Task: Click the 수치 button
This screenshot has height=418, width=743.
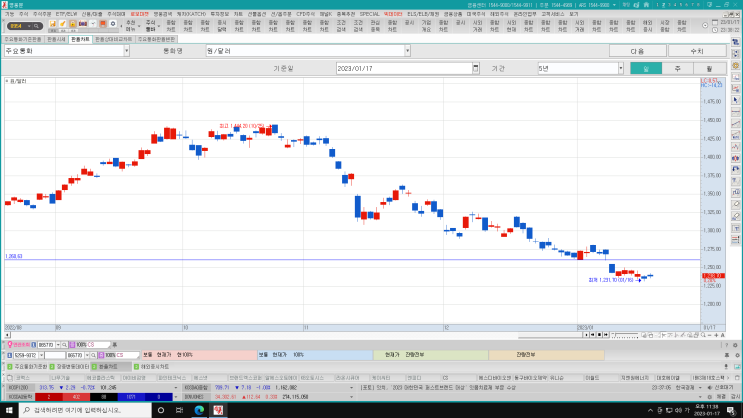Action: tap(697, 51)
